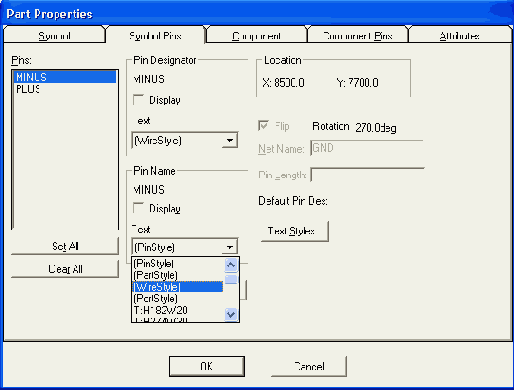Enable Display under Pin Name
The image size is (514, 390).
(x=138, y=208)
